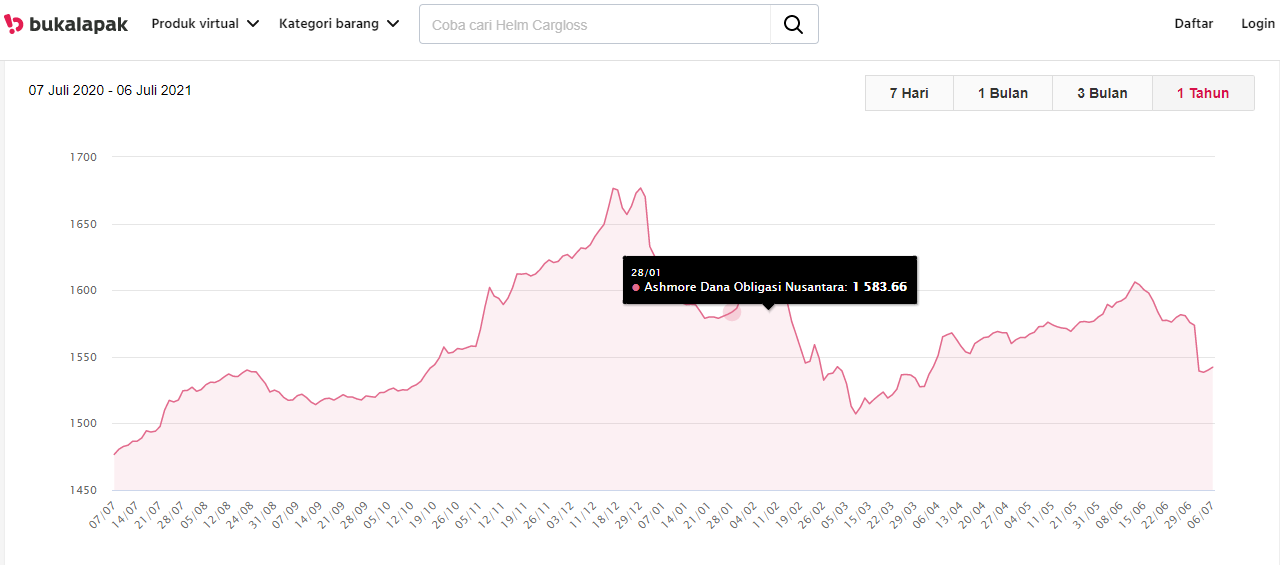Click the 20/04 x-axis date label
Screen dimensions: 1280x565
coord(974,515)
